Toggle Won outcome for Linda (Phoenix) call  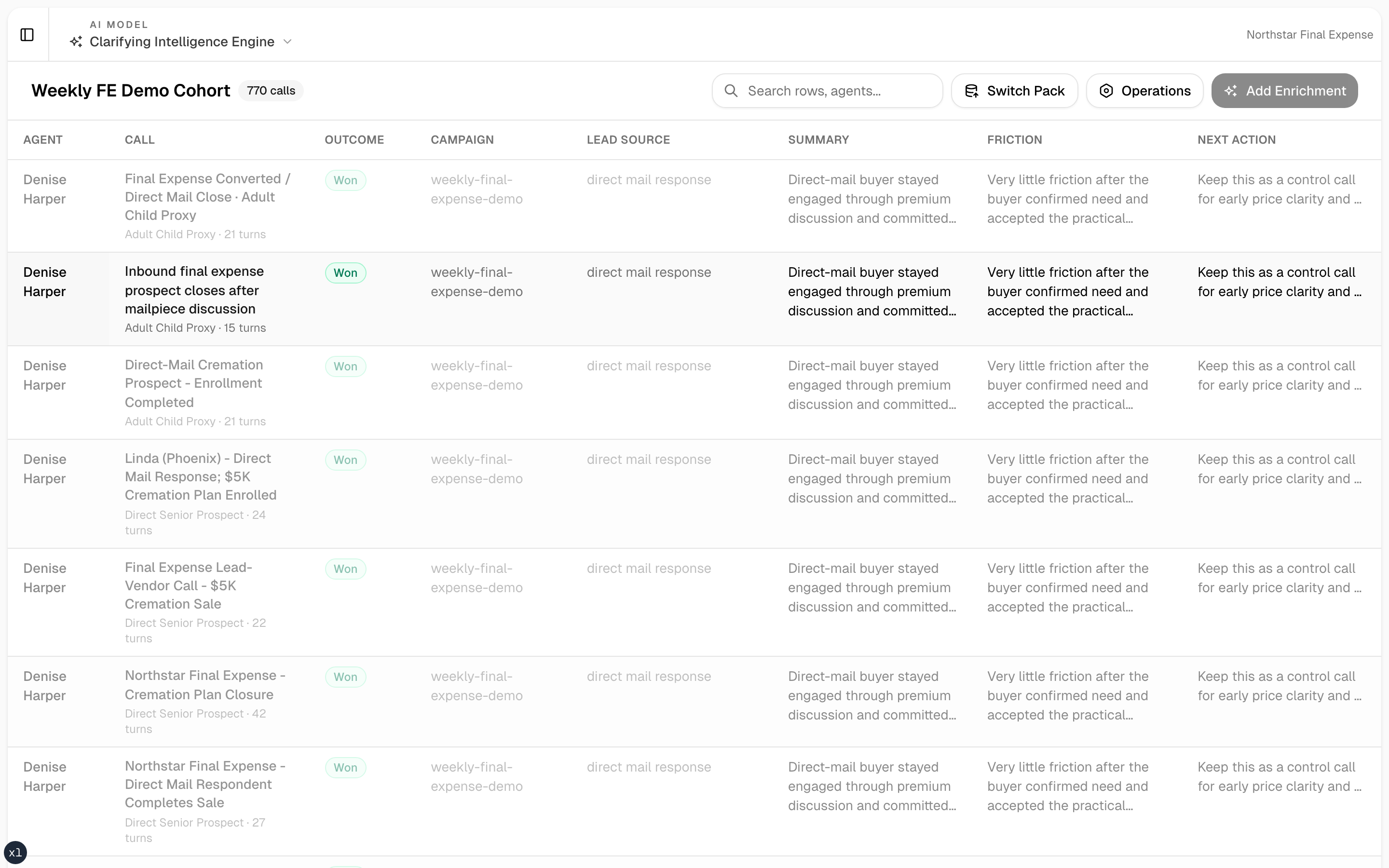(x=345, y=459)
